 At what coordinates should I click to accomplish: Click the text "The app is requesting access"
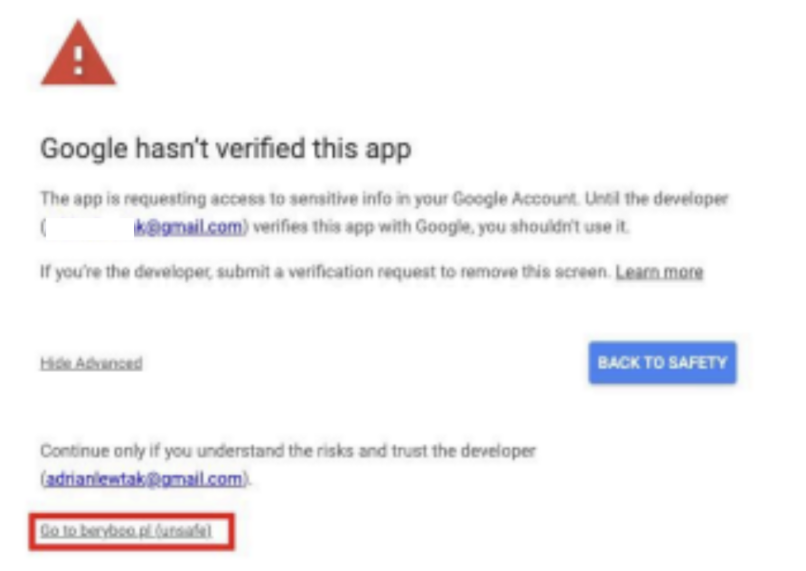click(x=130, y=200)
